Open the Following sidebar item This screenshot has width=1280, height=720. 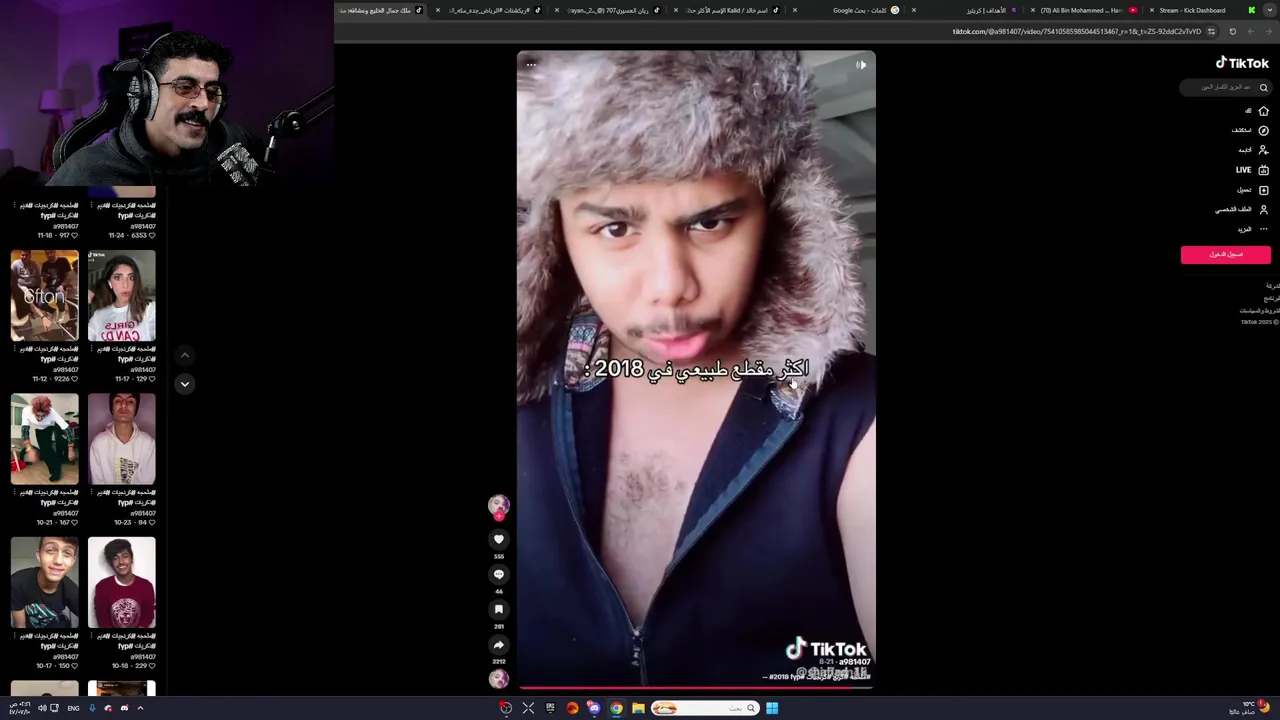(1253, 150)
